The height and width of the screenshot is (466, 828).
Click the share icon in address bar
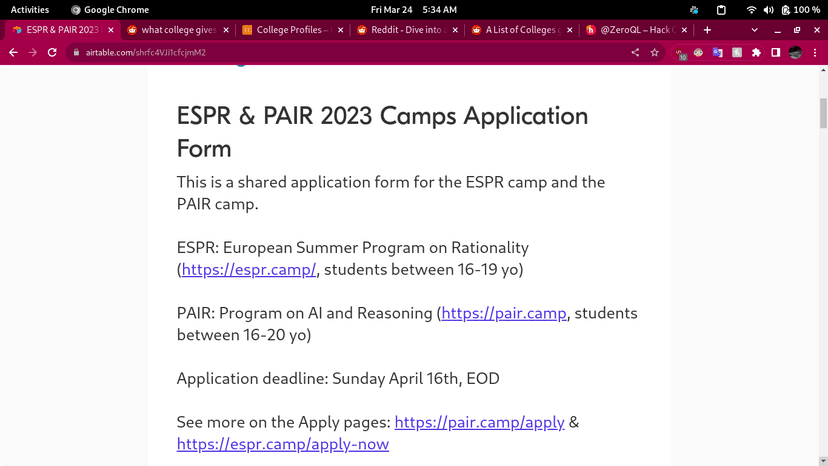(635, 52)
